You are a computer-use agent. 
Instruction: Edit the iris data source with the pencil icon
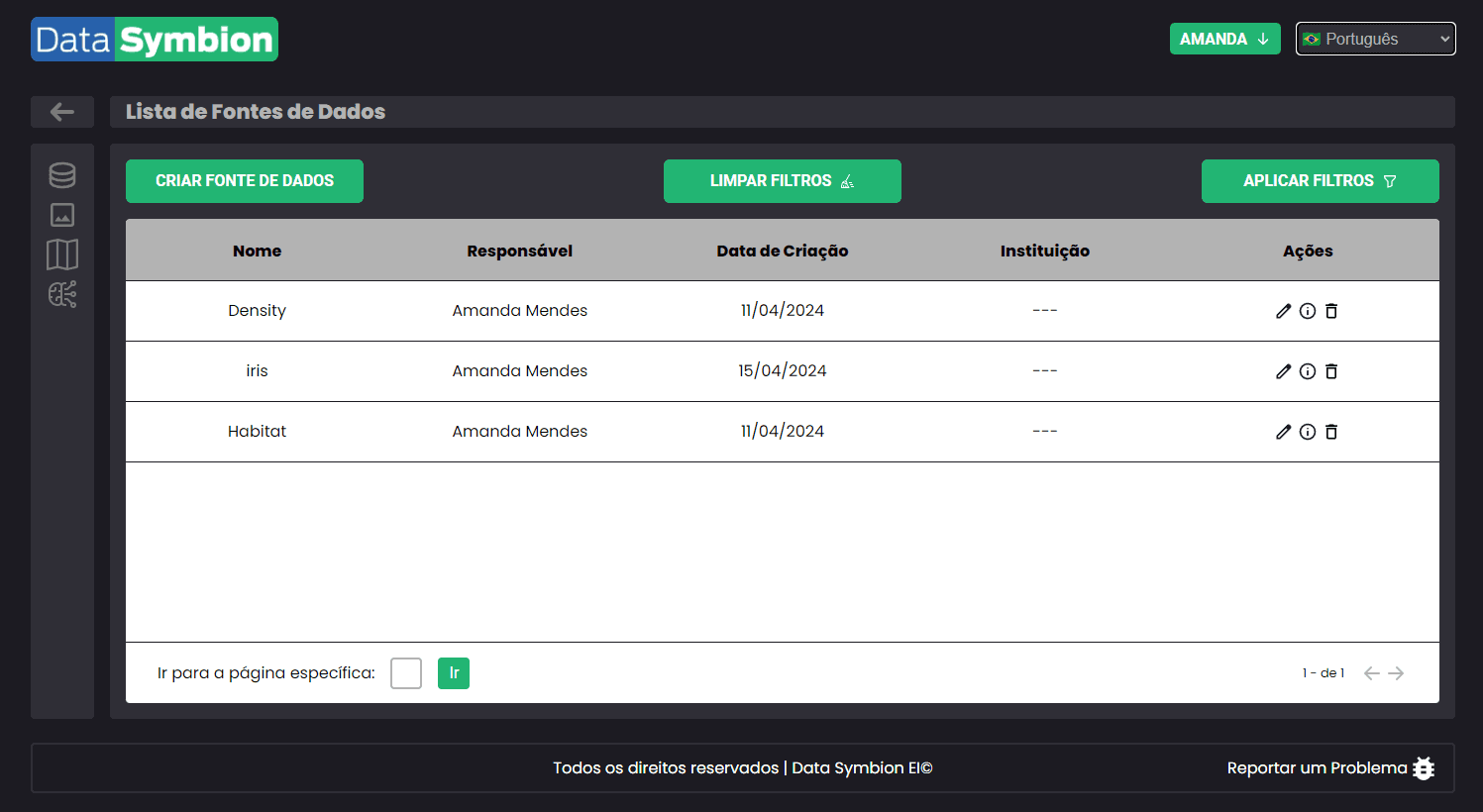point(1284,370)
